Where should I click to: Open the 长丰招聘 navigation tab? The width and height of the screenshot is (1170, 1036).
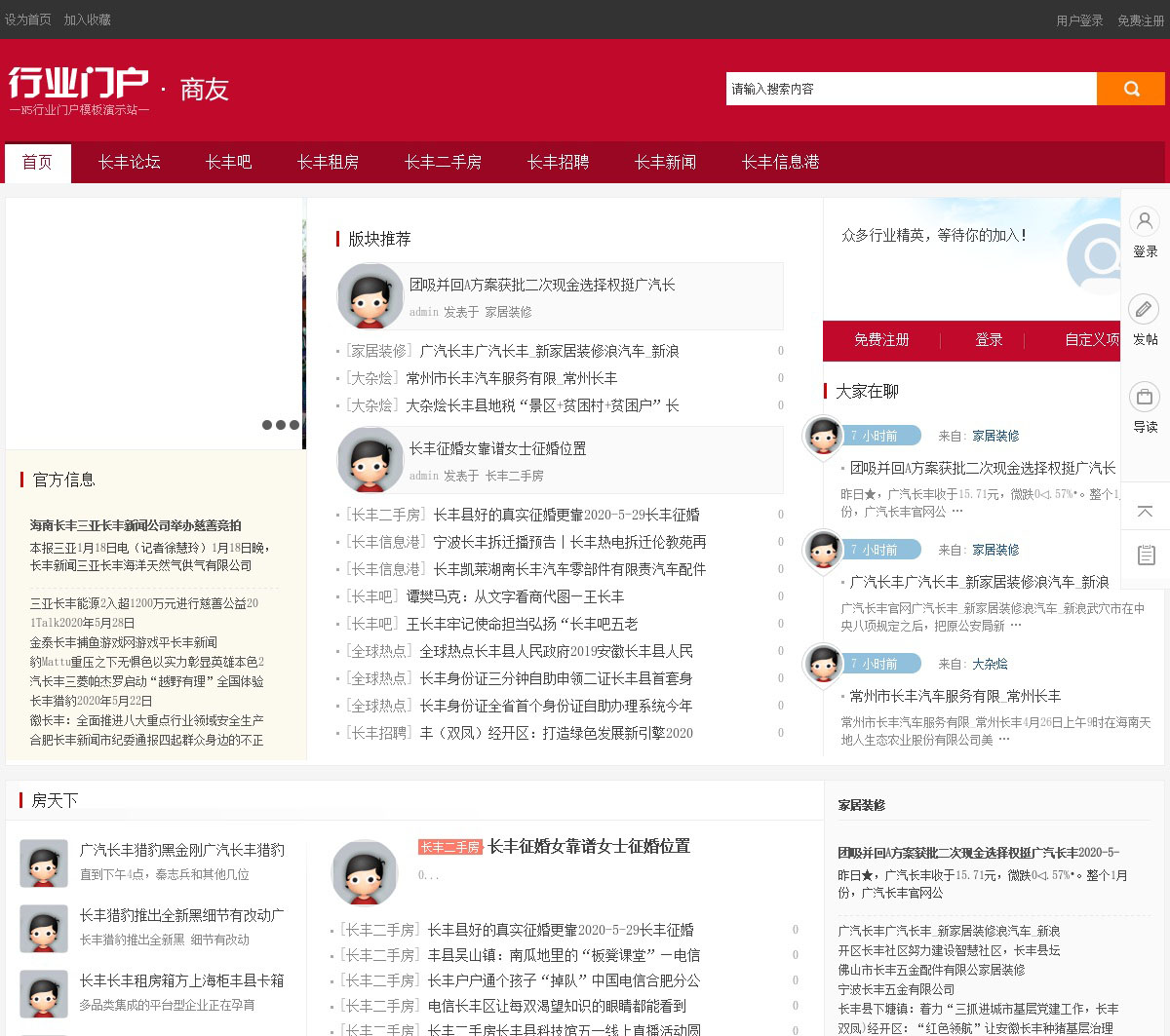(558, 162)
